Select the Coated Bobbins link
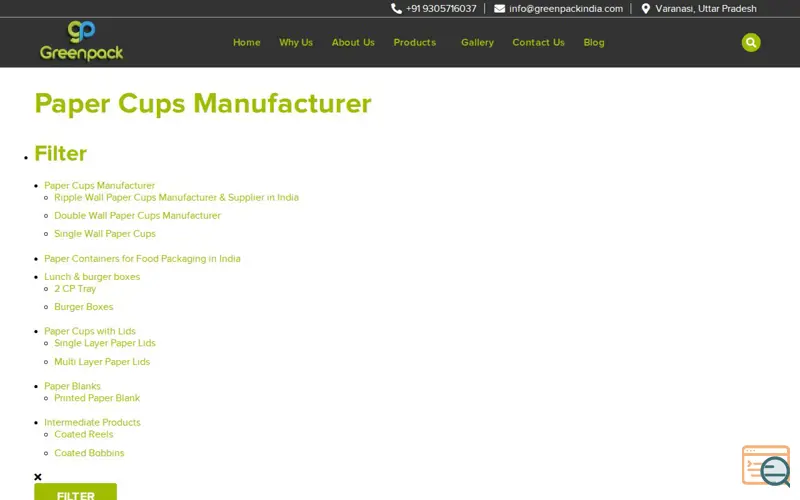Viewport: 800px width, 500px height. point(89,453)
